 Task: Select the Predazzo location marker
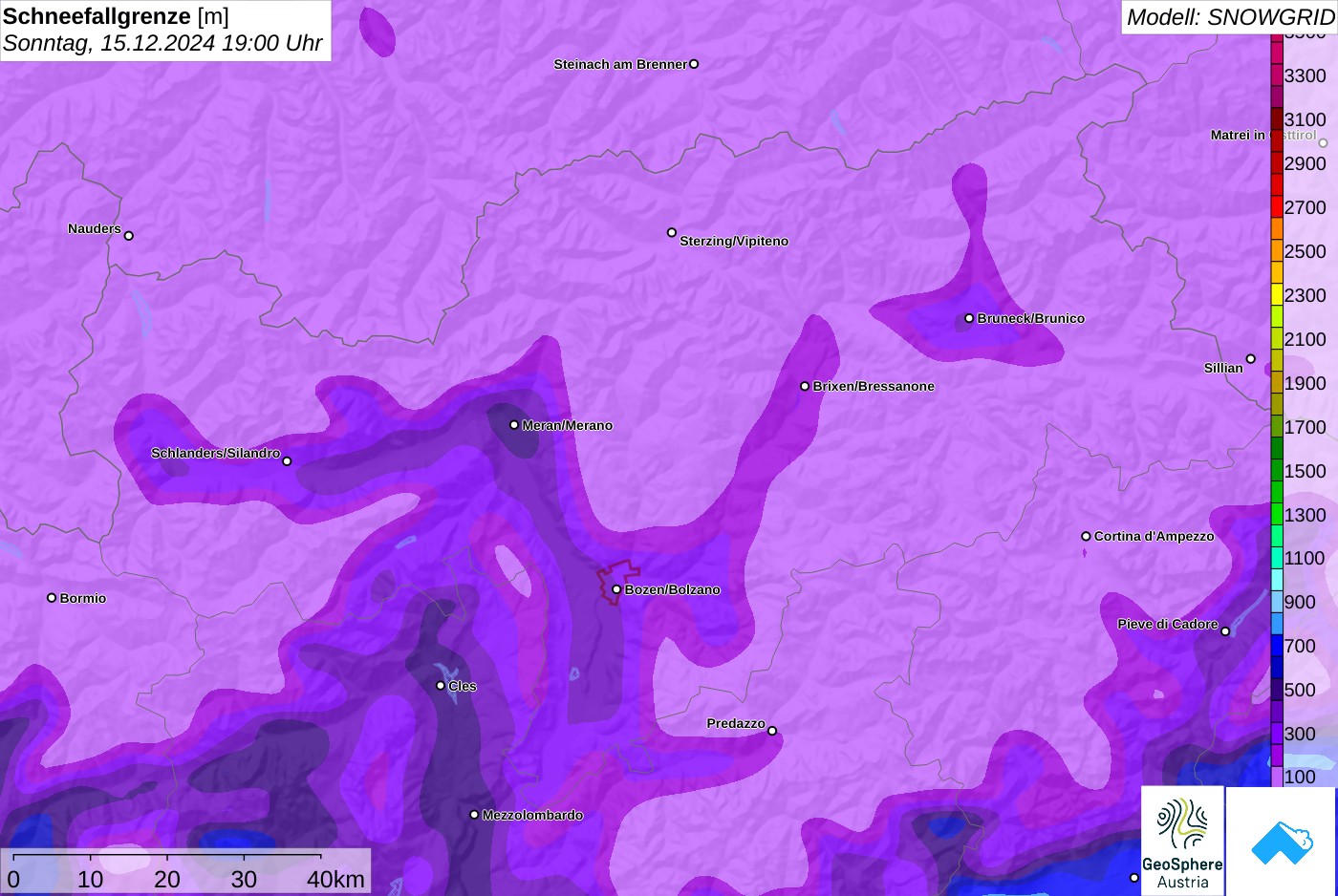(772, 731)
